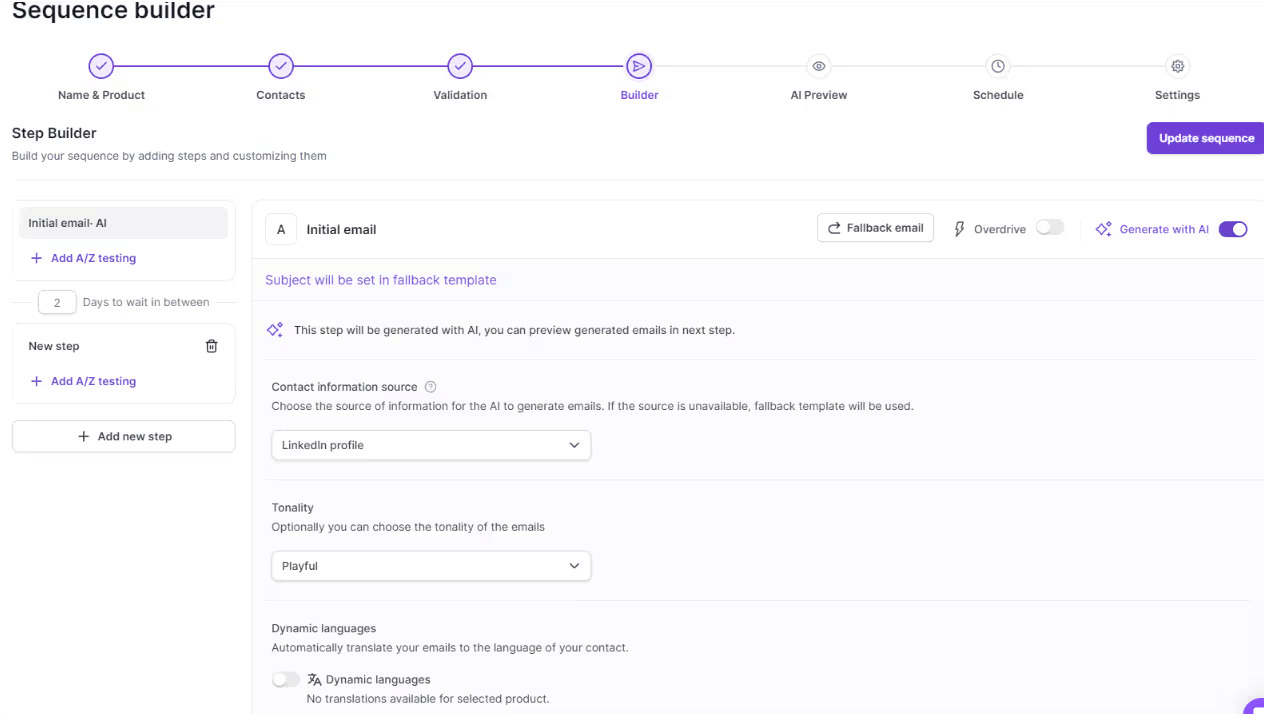
Task: Click the fallback template subject link
Action: point(381,280)
